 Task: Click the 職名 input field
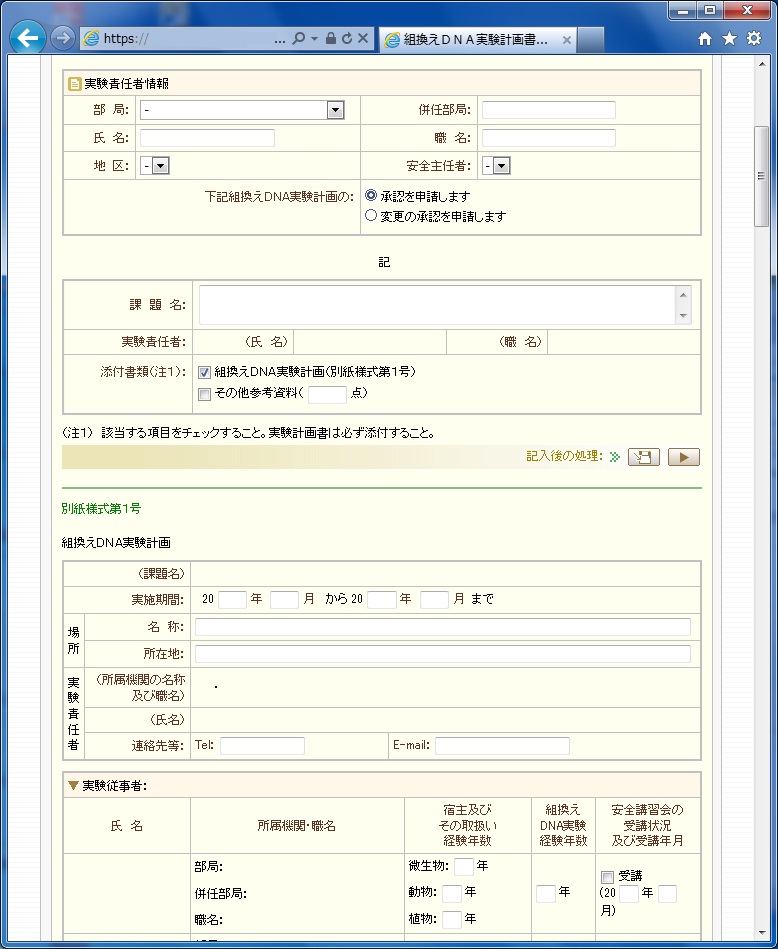point(549,138)
